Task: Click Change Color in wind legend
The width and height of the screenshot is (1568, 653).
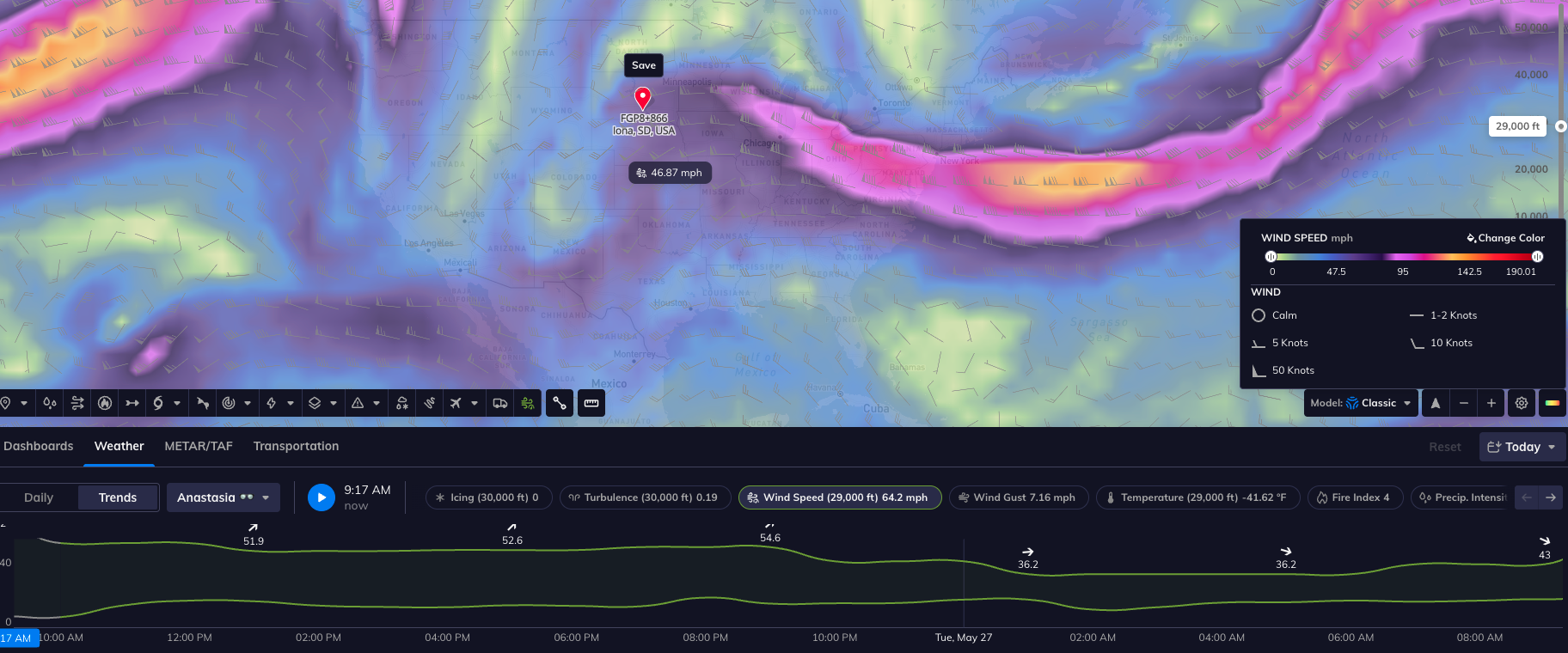Action: click(1505, 238)
